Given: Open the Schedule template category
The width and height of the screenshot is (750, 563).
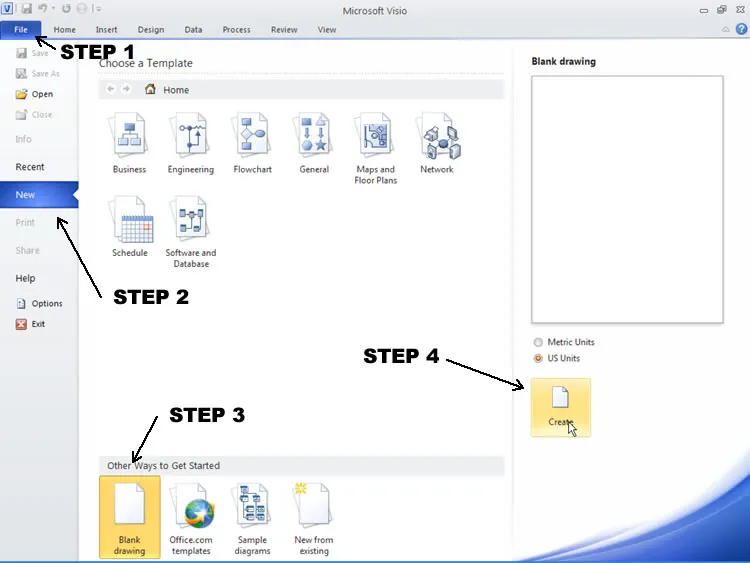Looking at the screenshot, I should [130, 226].
